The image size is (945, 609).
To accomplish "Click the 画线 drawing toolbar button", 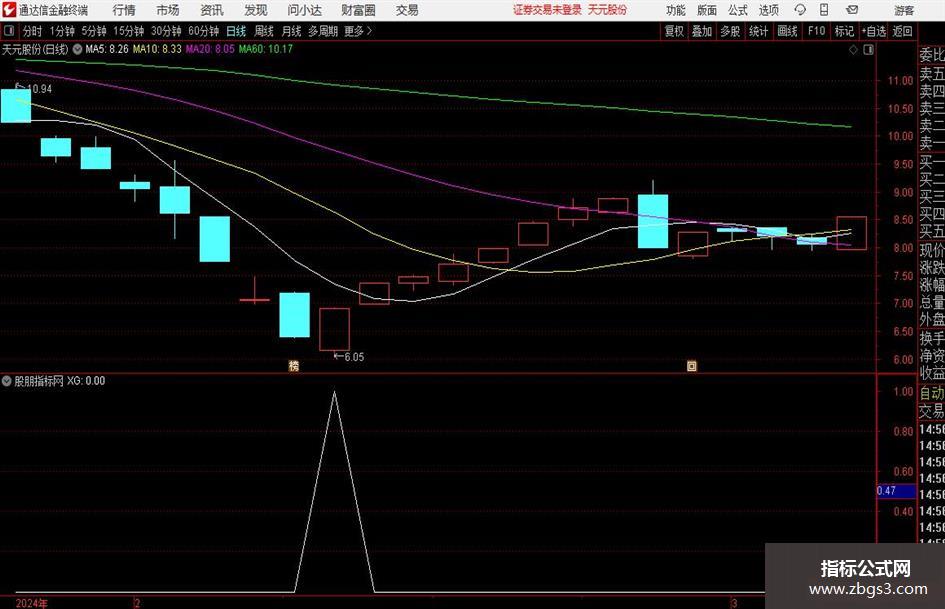I will tap(787, 31).
